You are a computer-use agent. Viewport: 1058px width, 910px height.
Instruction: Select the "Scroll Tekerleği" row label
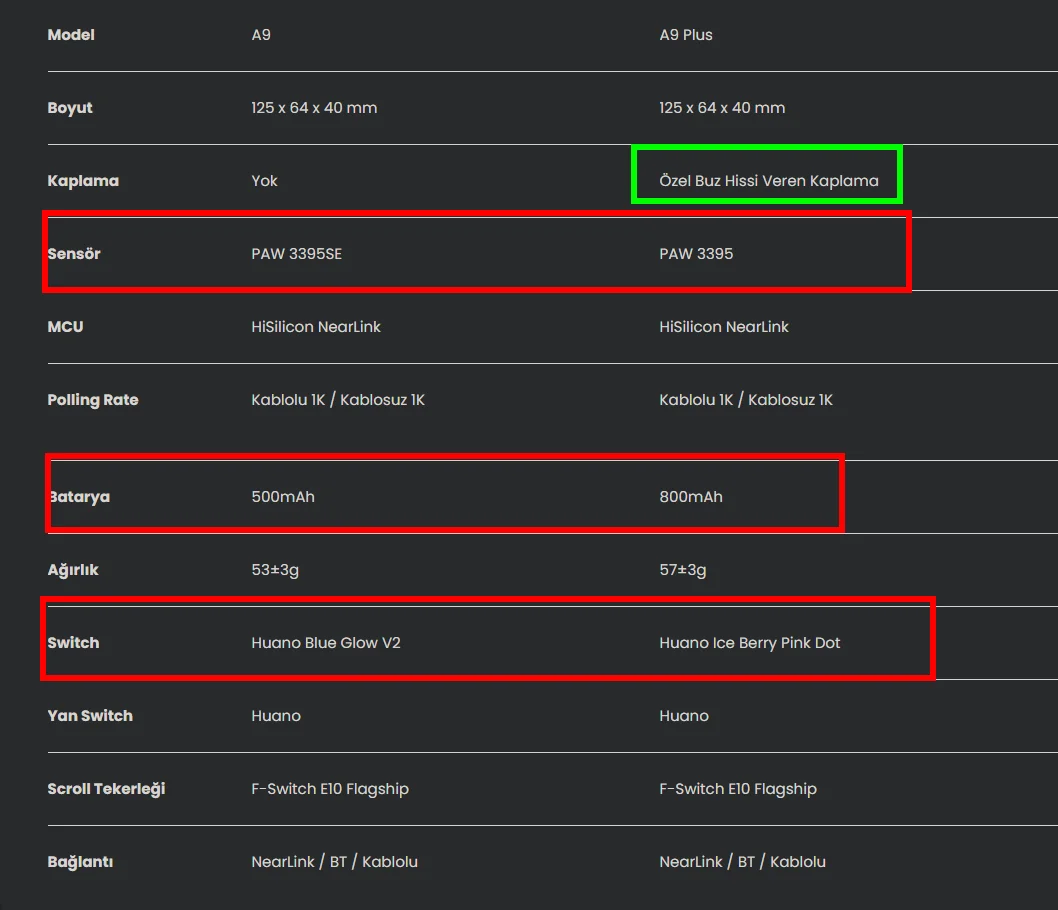tap(106, 789)
